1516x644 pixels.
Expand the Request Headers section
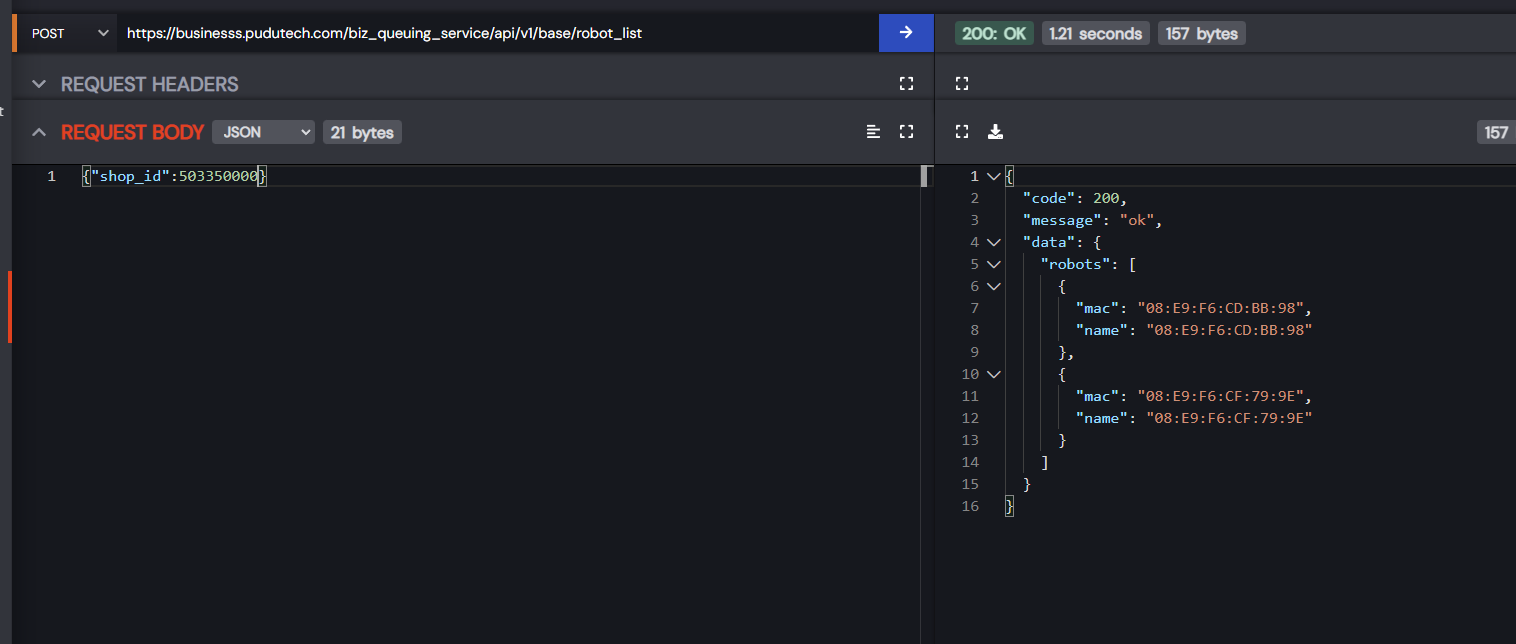pos(39,84)
